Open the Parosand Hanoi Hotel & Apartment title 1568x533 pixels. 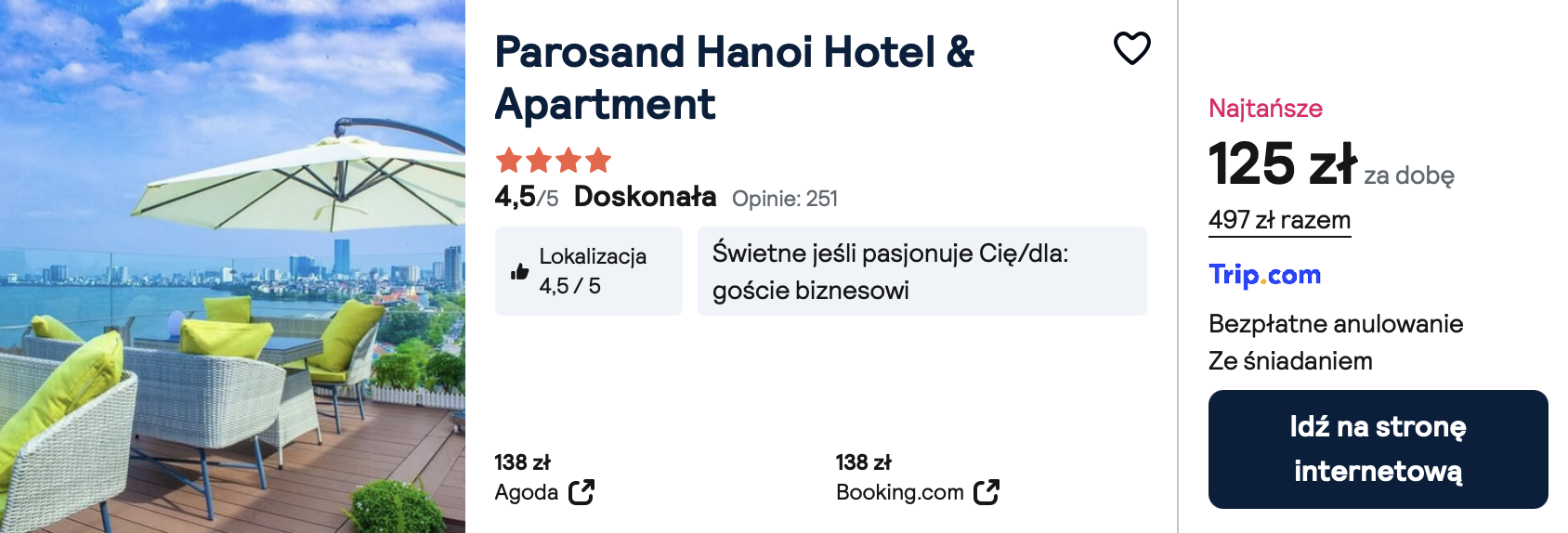[734, 77]
